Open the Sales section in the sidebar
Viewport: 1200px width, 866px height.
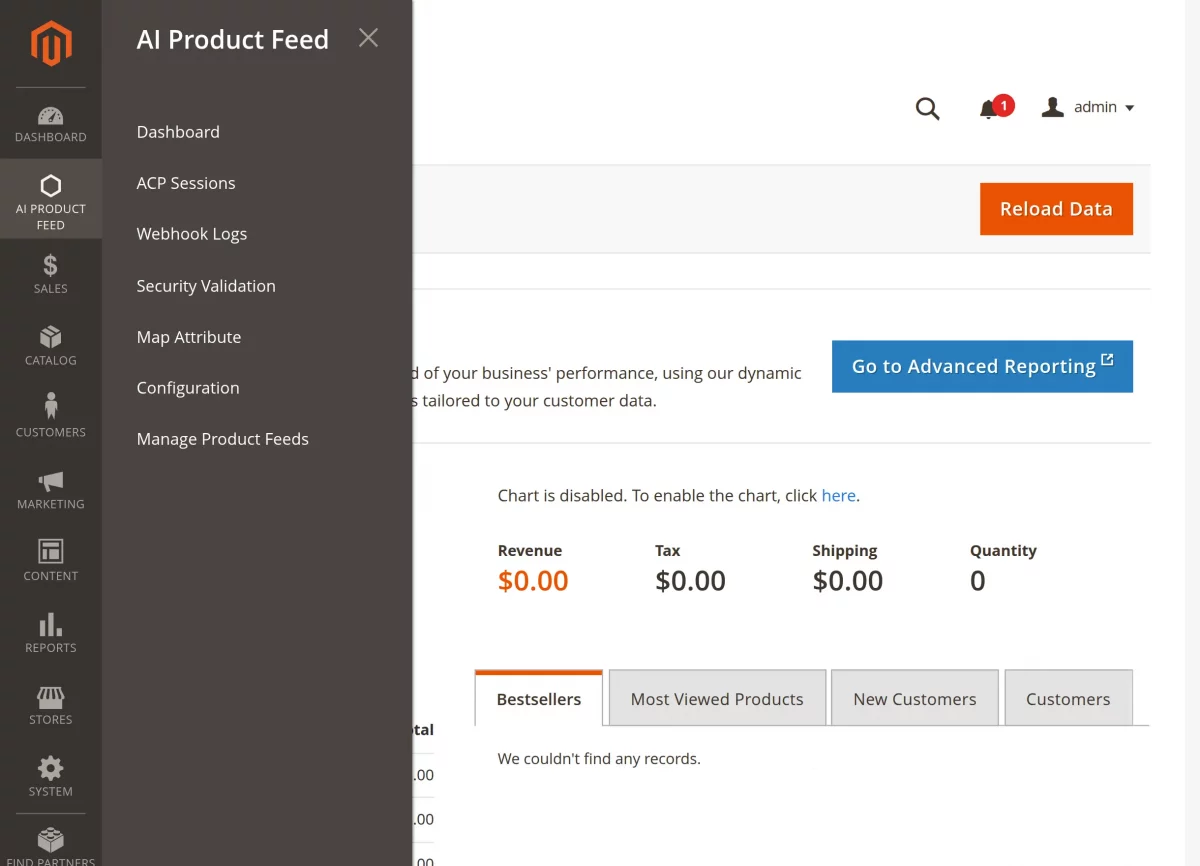50,272
